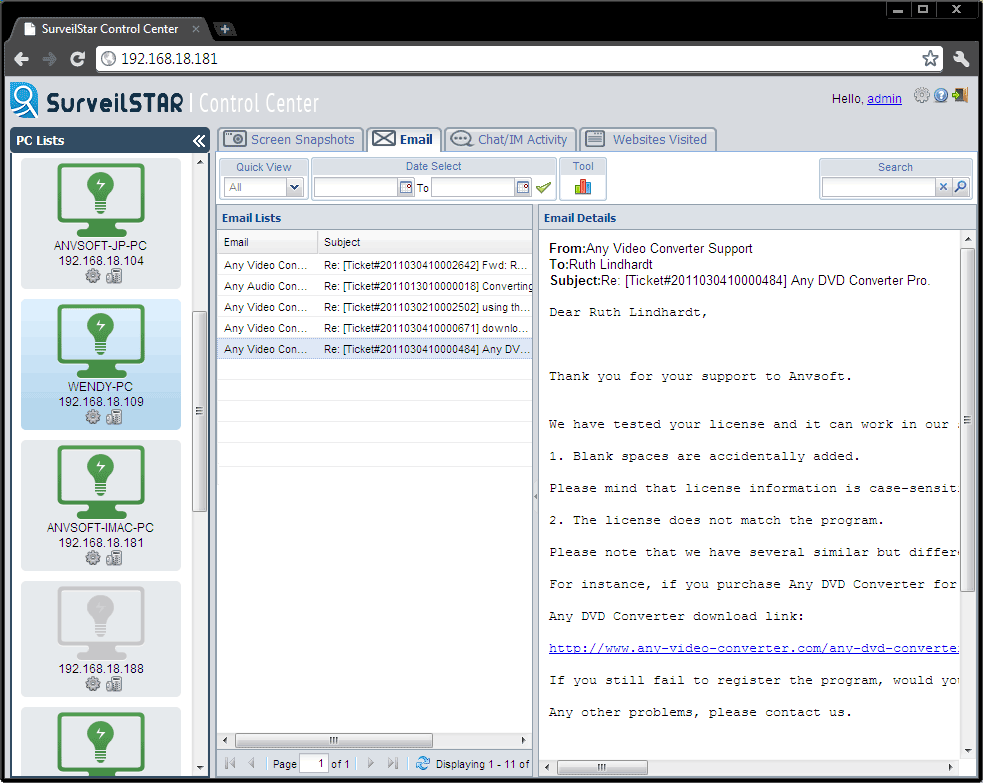Open gear settings for ANVSOFT-JP-PC
The height and width of the screenshot is (783, 983).
[x=93, y=276]
